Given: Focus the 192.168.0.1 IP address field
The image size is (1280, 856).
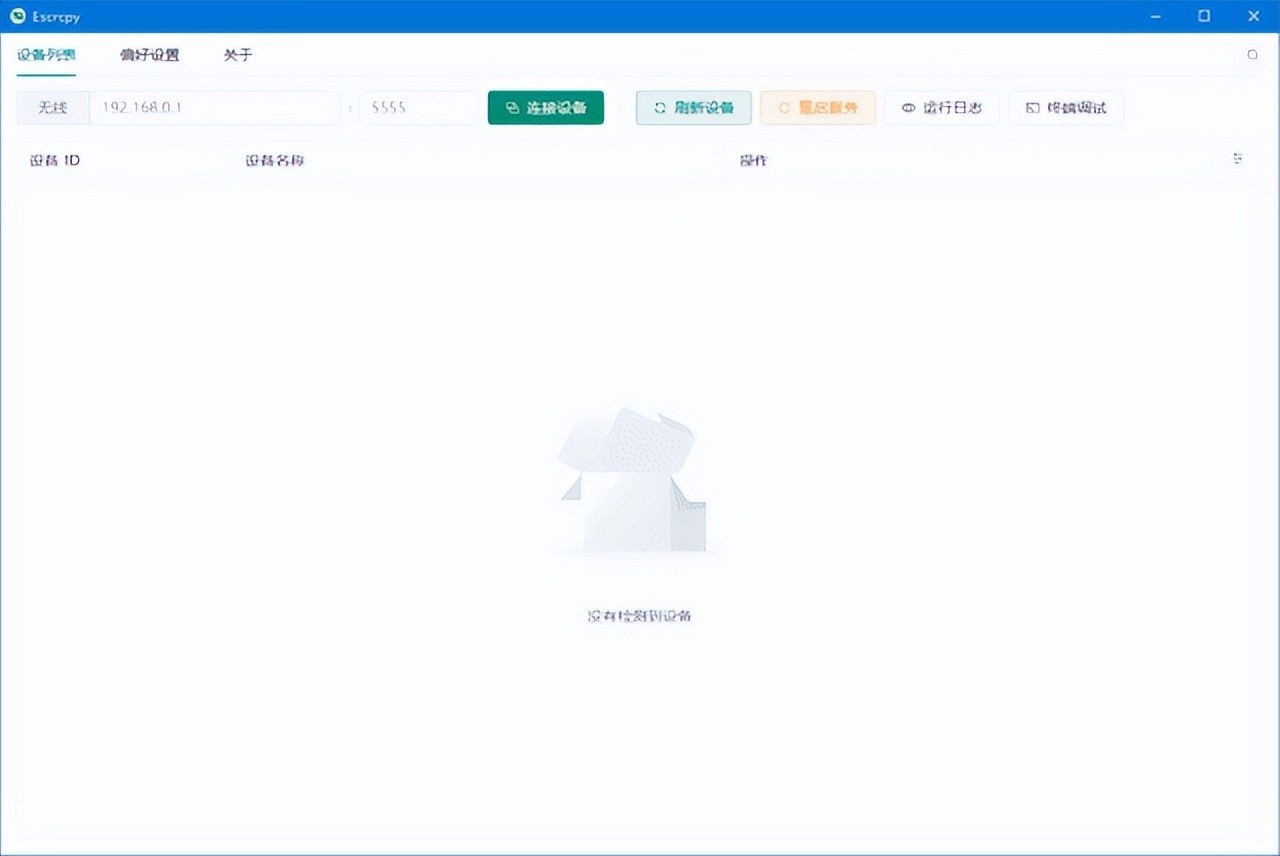Looking at the screenshot, I should pos(215,108).
